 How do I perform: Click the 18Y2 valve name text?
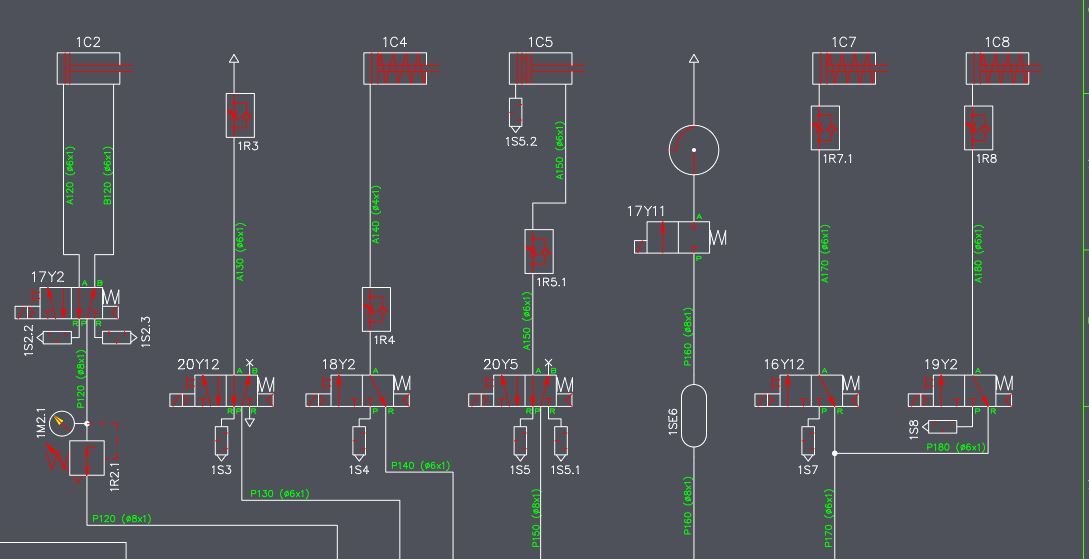338,365
